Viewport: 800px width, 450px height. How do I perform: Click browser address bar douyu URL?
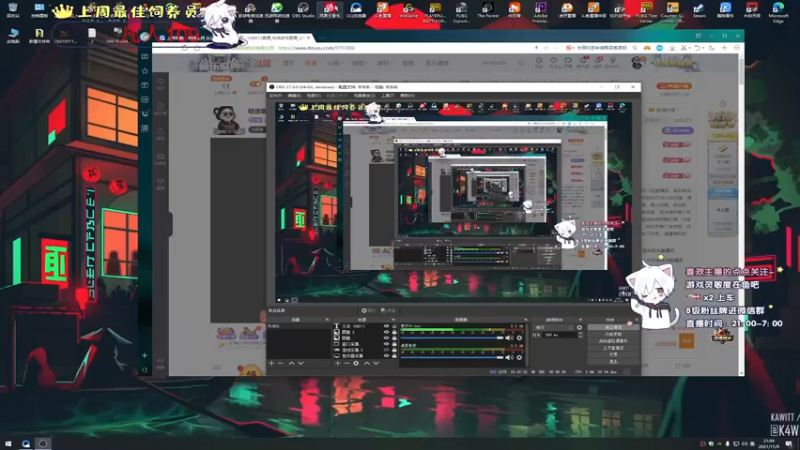(316, 47)
